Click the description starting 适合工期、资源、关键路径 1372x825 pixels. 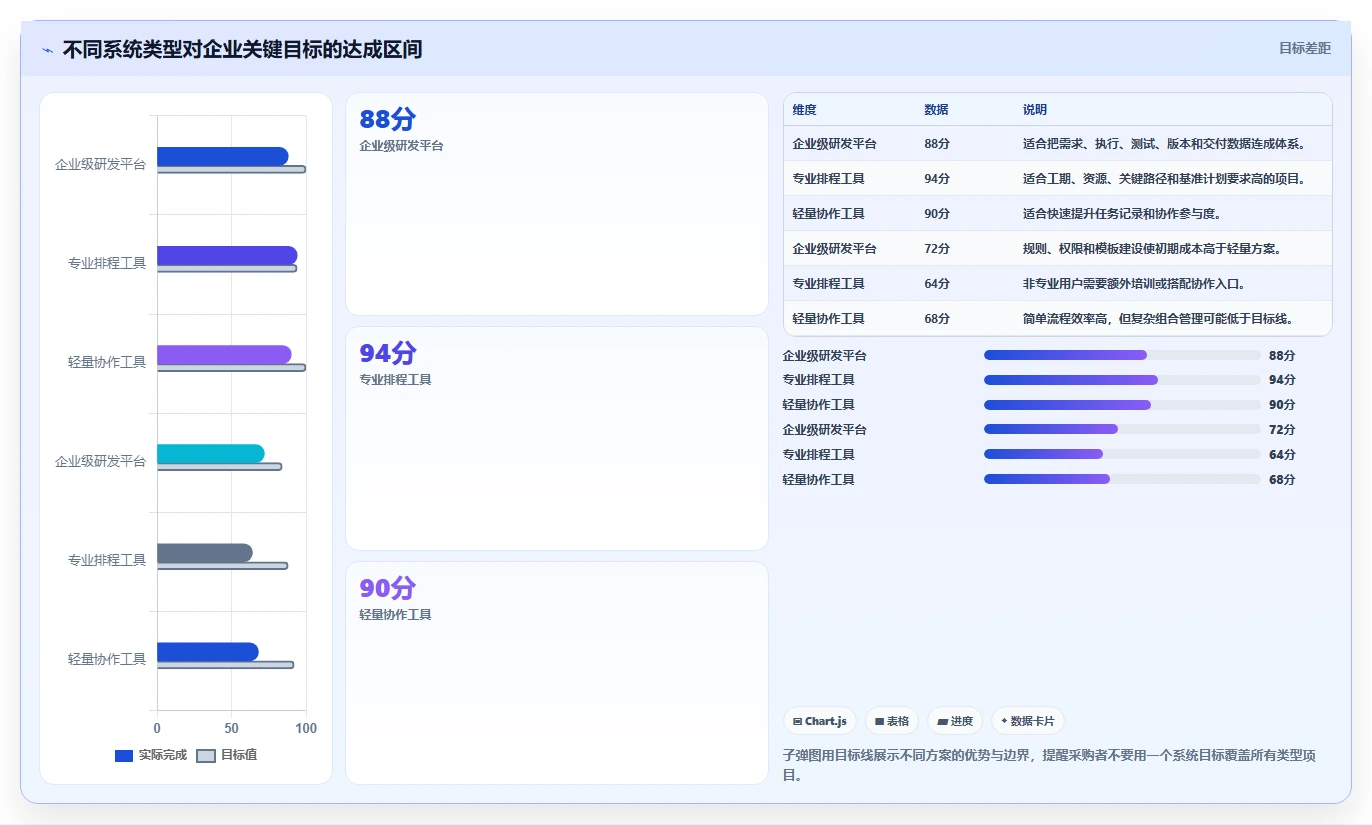(1164, 178)
